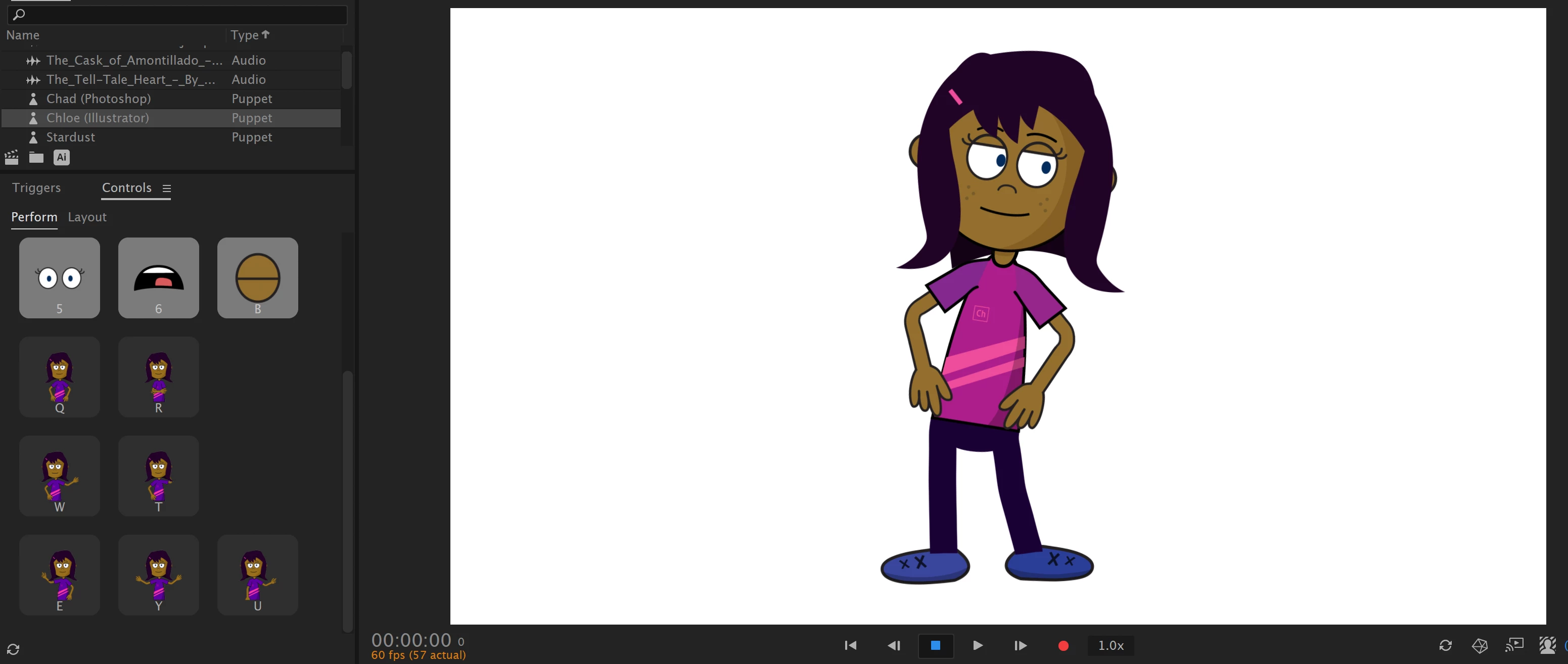The height and width of the screenshot is (664, 1568).
Task: Click the play button
Action: pyautogui.click(x=978, y=645)
